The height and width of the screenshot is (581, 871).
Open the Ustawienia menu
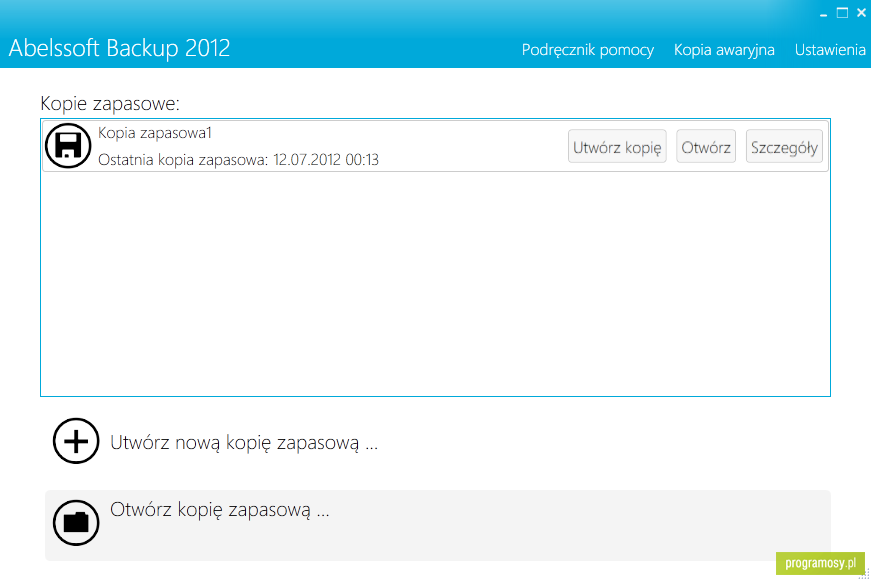(830, 50)
